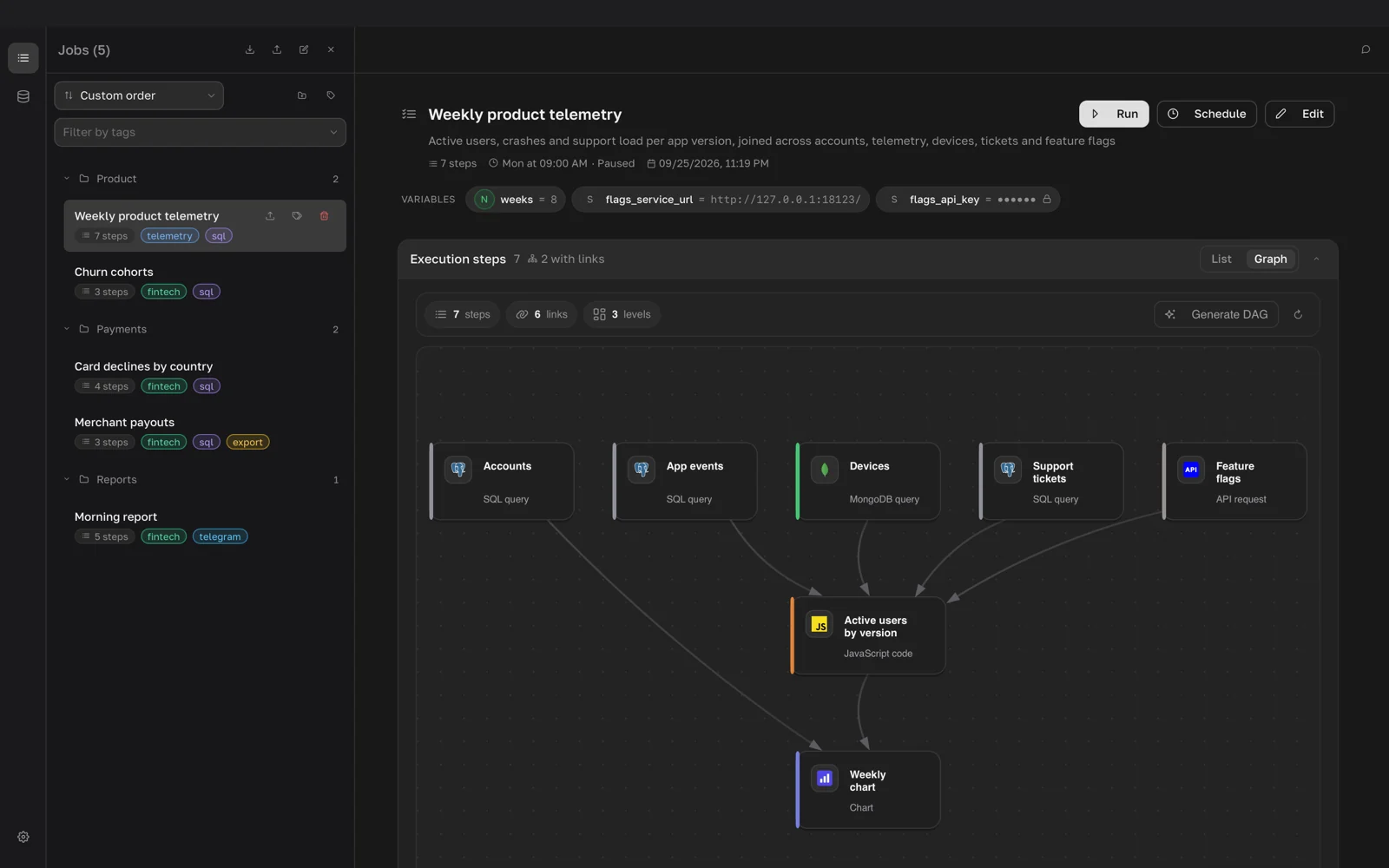The height and width of the screenshot is (868, 1389).
Task: Click the weeks = 8 variable chip
Action: (x=516, y=200)
